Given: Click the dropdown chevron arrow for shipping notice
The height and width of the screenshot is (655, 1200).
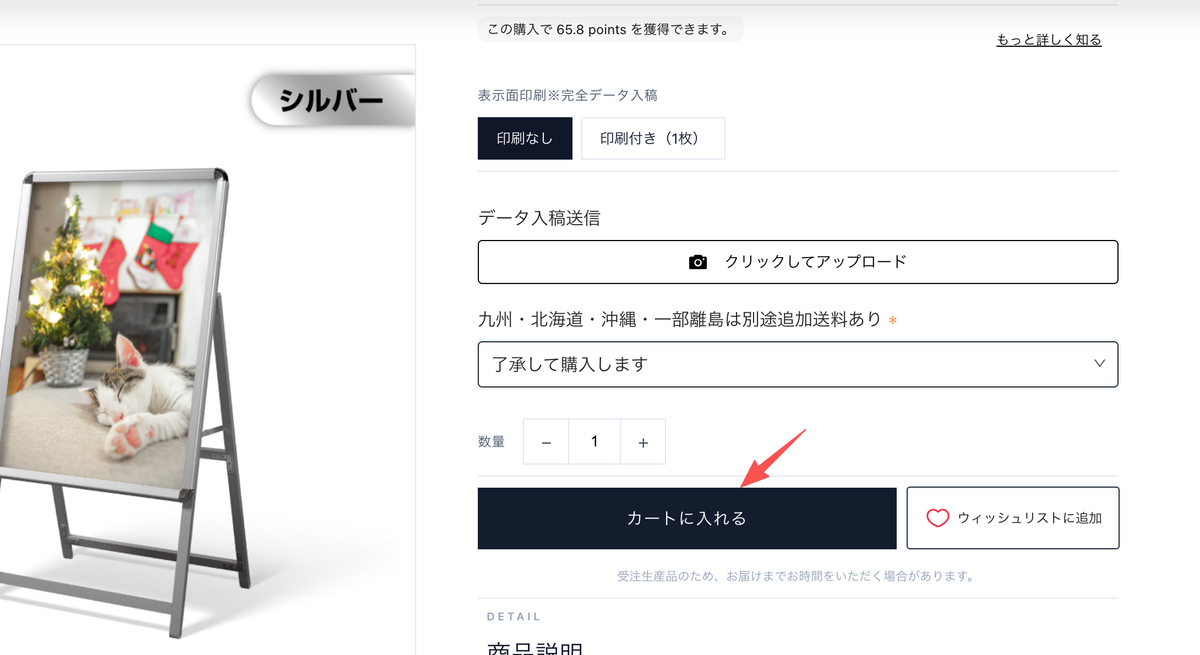Looking at the screenshot, I should coord(1100,363).
